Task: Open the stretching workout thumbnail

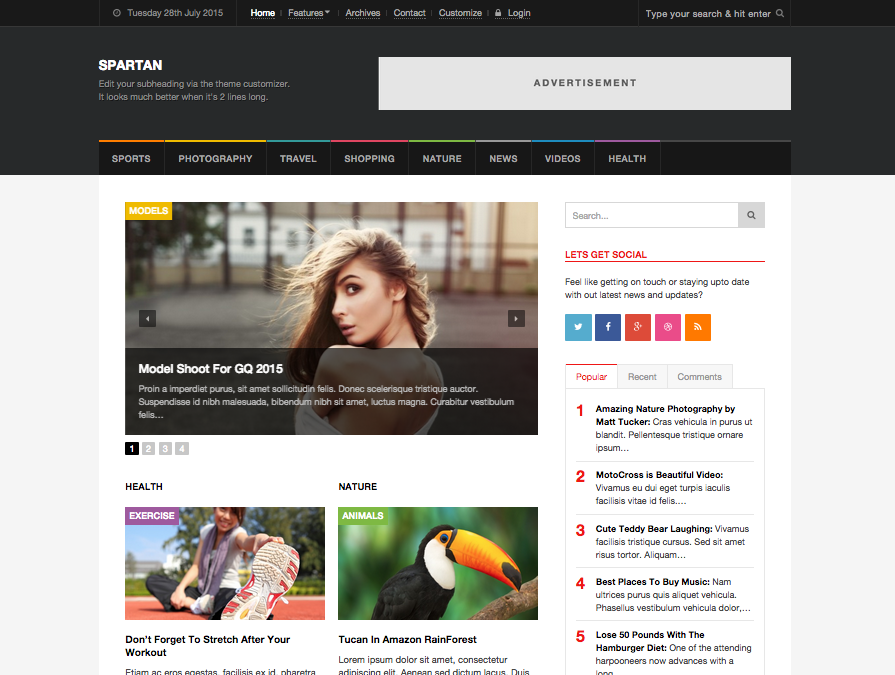Action: [225, 564]
